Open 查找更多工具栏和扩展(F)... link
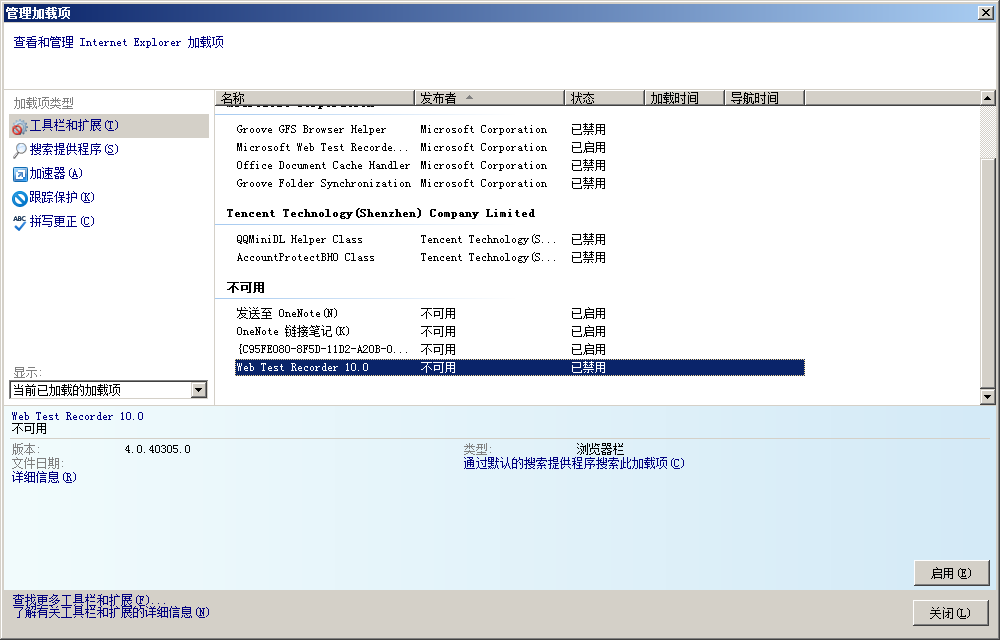This screenshot has width=1000, height=640. [89, 600]
